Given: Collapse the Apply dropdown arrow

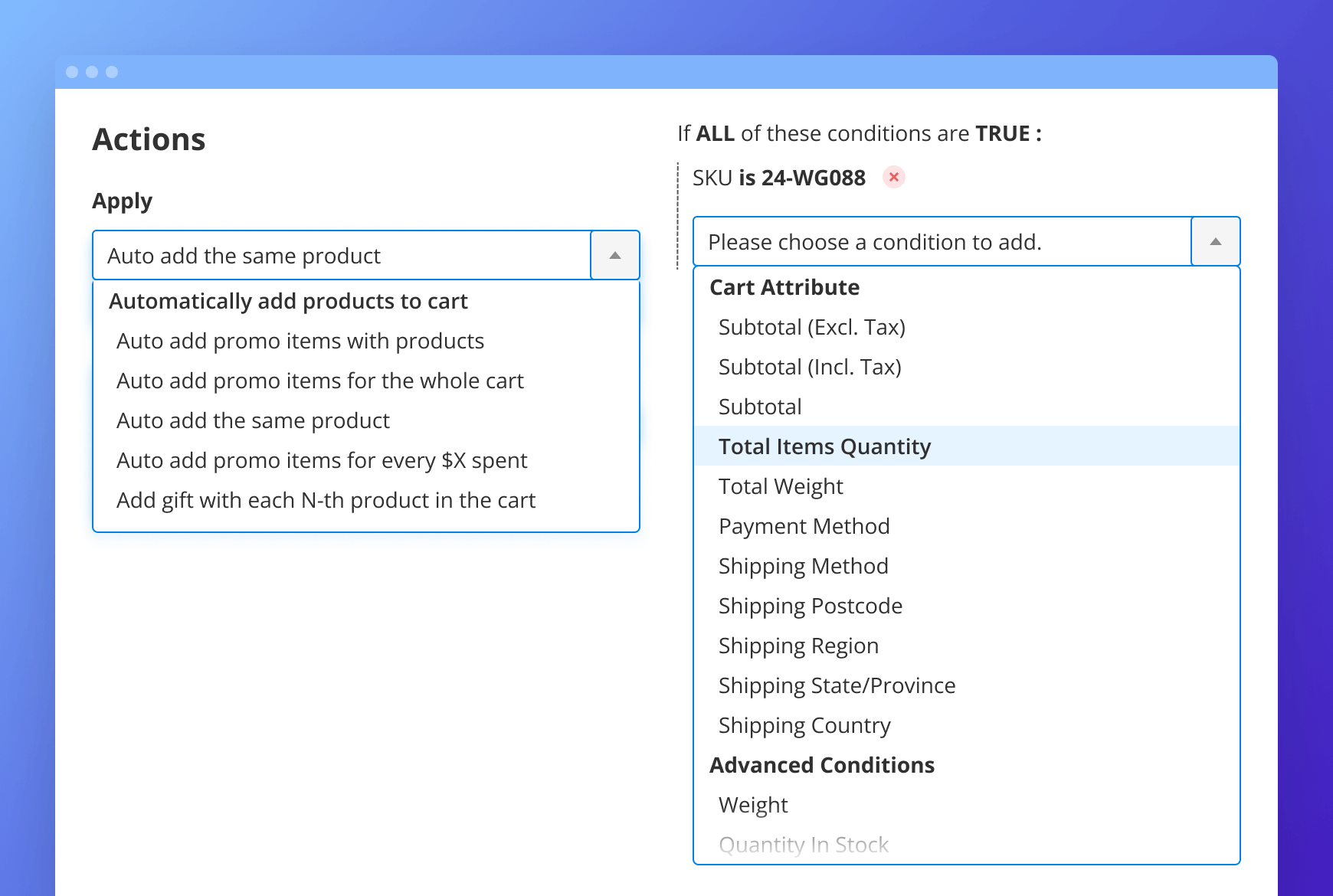Looking at the screenshot, I should click(x=614, y=255).
